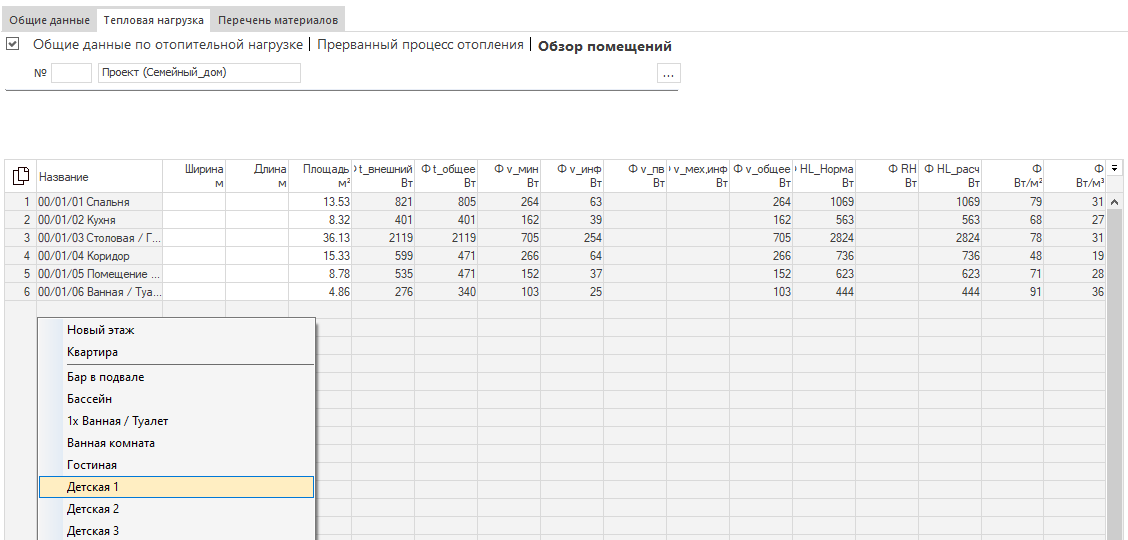Click the Длина column header

coord(257,176)
